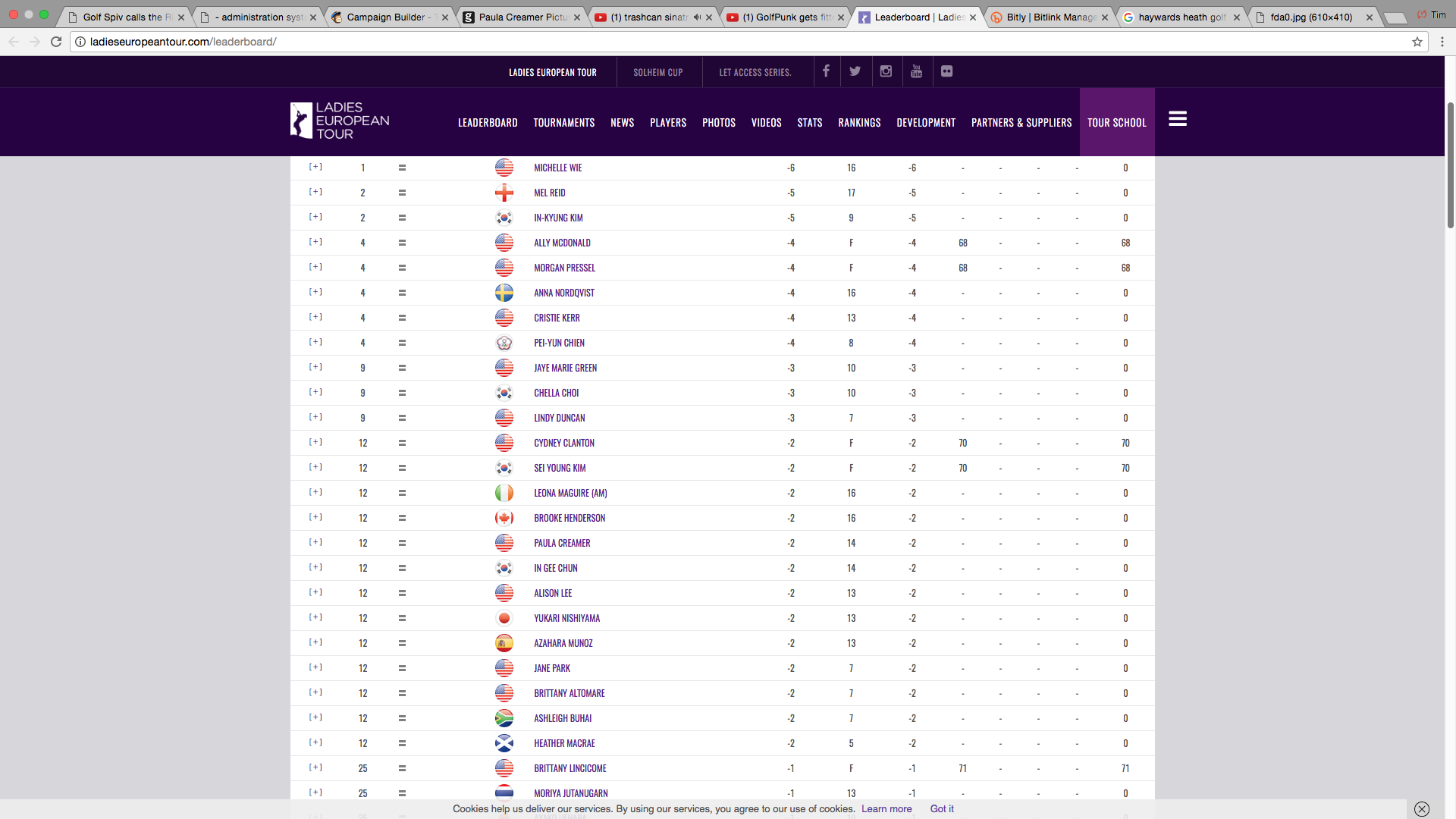Viewport: 1456px width, 819px height.
Task: Open Michelle Wie player link
Action: (x=558, y=168)
